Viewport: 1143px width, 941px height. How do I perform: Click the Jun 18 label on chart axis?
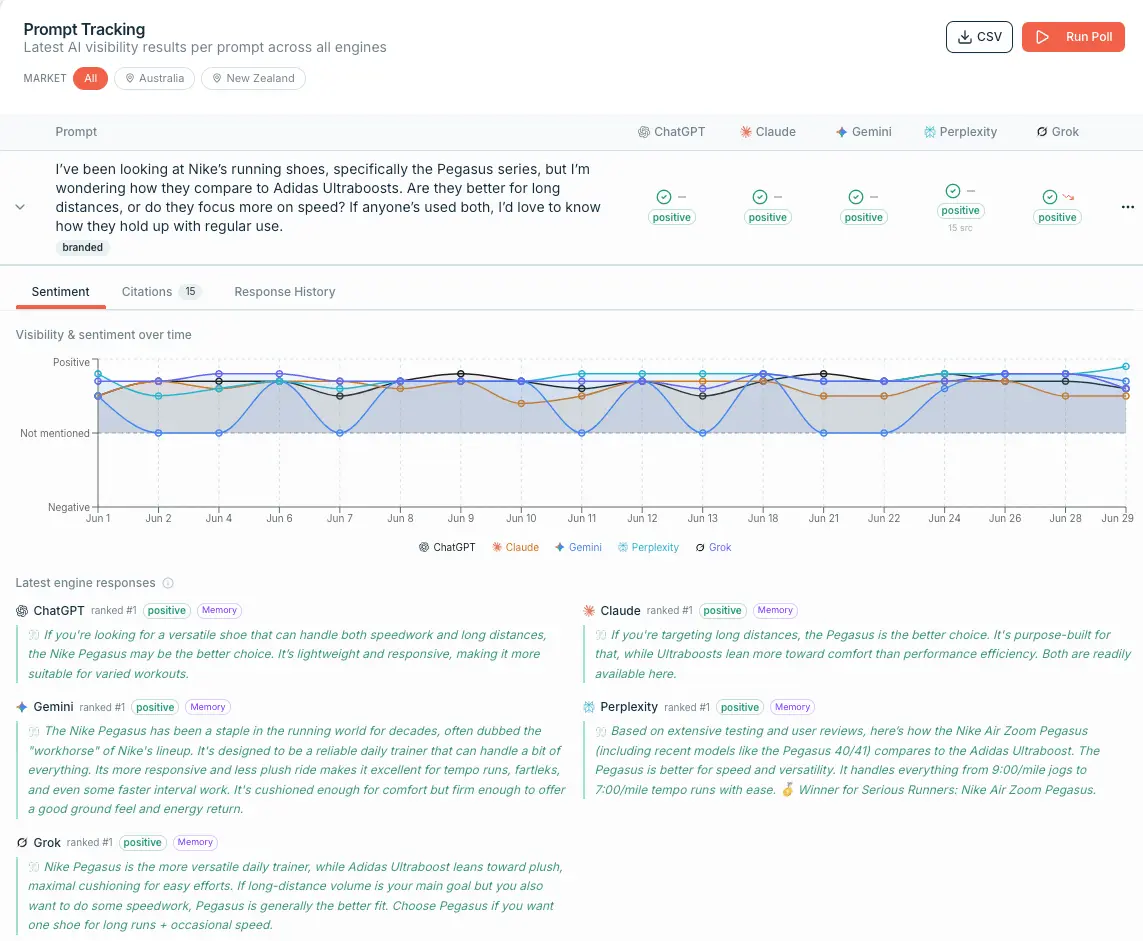[x=763, y=518]
